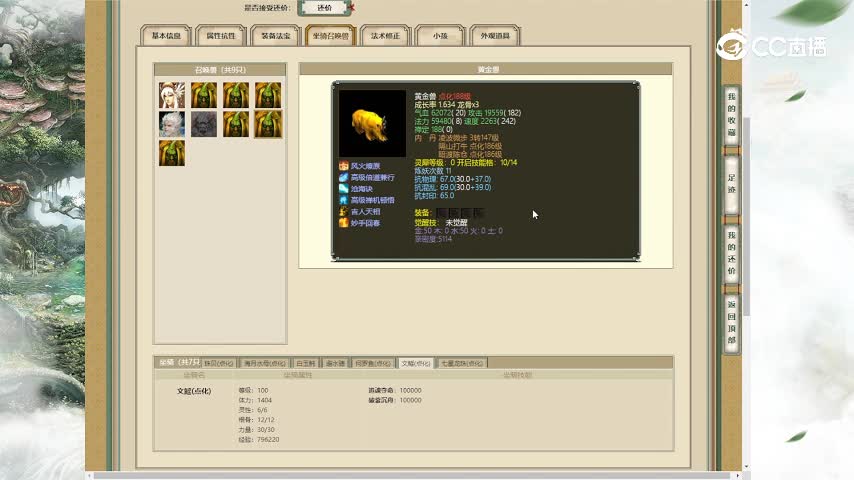The height and width of the screenshot is (480, 854).
Task: Switch to the 法术修正 tab
Action: point(385,36)
